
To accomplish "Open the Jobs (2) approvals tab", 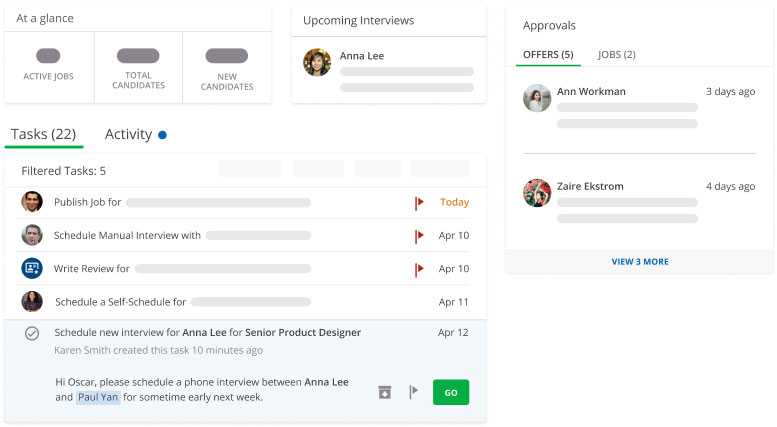I will 616,54.
